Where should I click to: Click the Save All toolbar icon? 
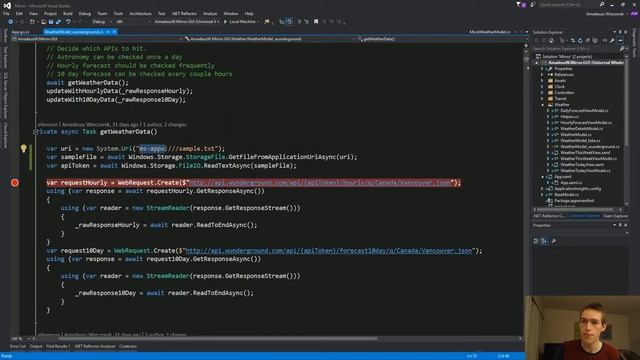58,22
